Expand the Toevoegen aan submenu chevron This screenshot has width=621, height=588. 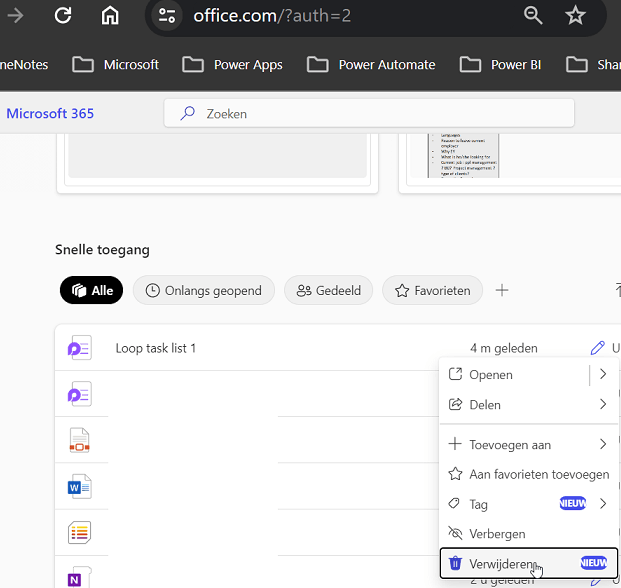[603, 444]
